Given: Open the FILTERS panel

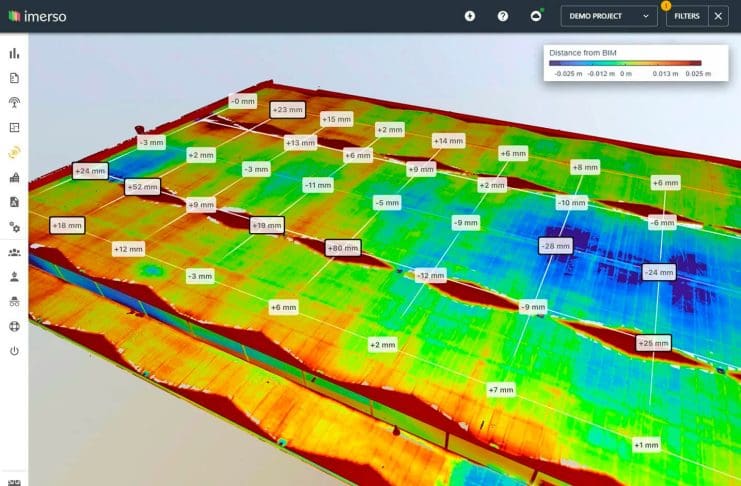Looking at the screenshot, I should [x=687, y=16].
